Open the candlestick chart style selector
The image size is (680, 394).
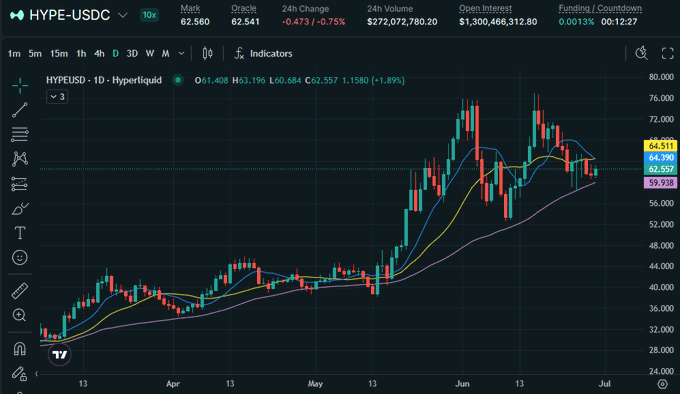coord(207,53)
